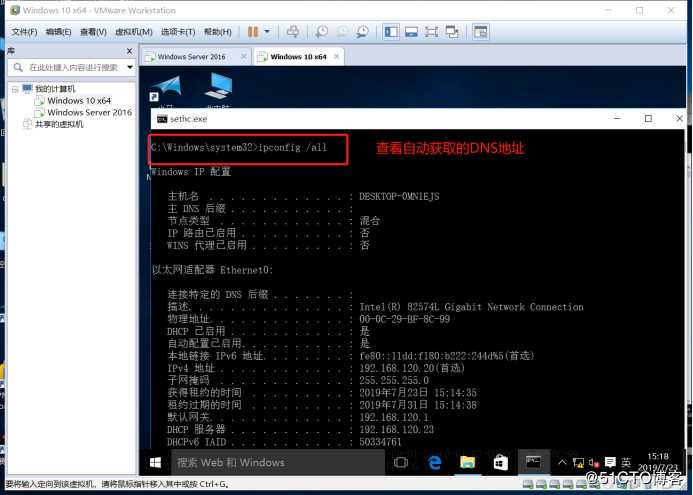
Task: Click the VMware pause/suspend button
Action: (x=253, y=32)
